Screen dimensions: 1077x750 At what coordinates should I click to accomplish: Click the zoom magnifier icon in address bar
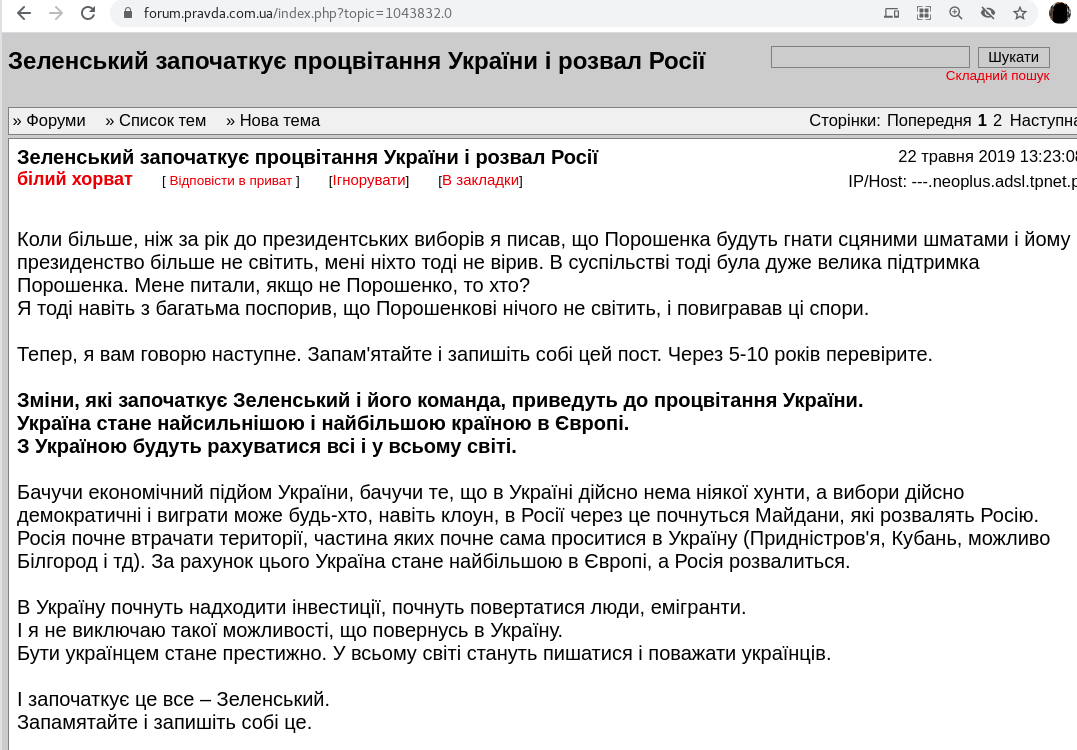pos(955,13)
